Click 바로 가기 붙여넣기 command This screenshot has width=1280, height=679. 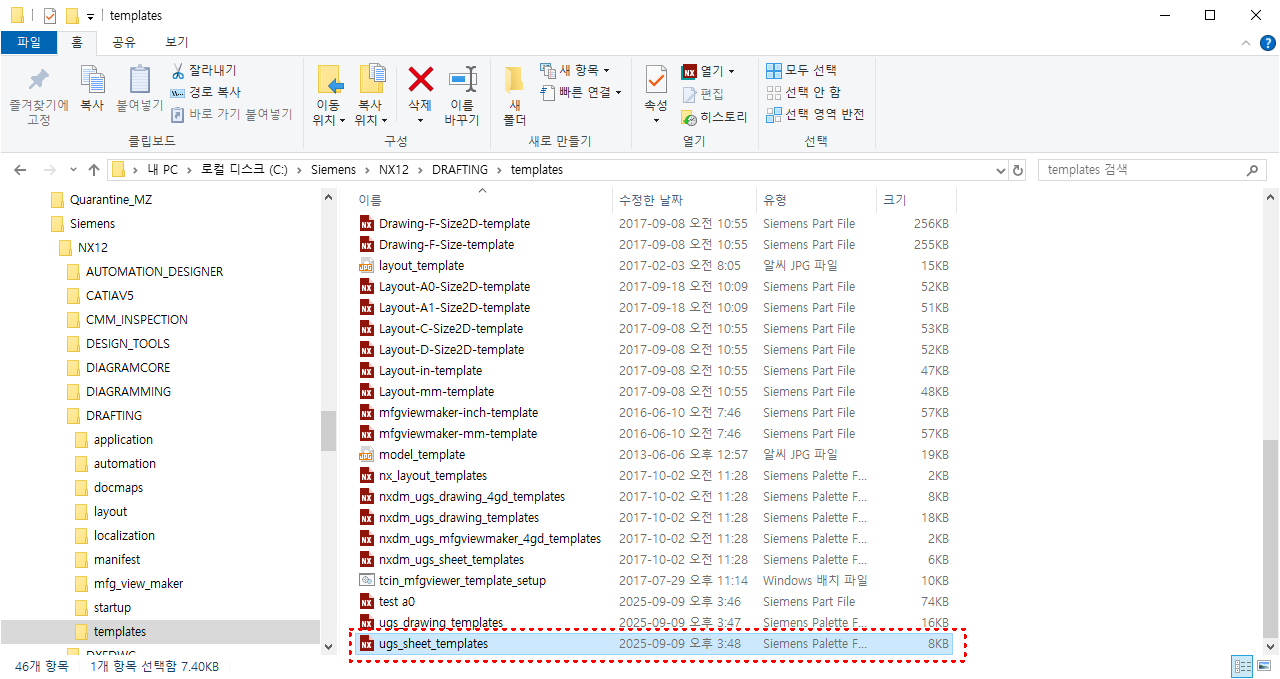click(x=231, y=114)
